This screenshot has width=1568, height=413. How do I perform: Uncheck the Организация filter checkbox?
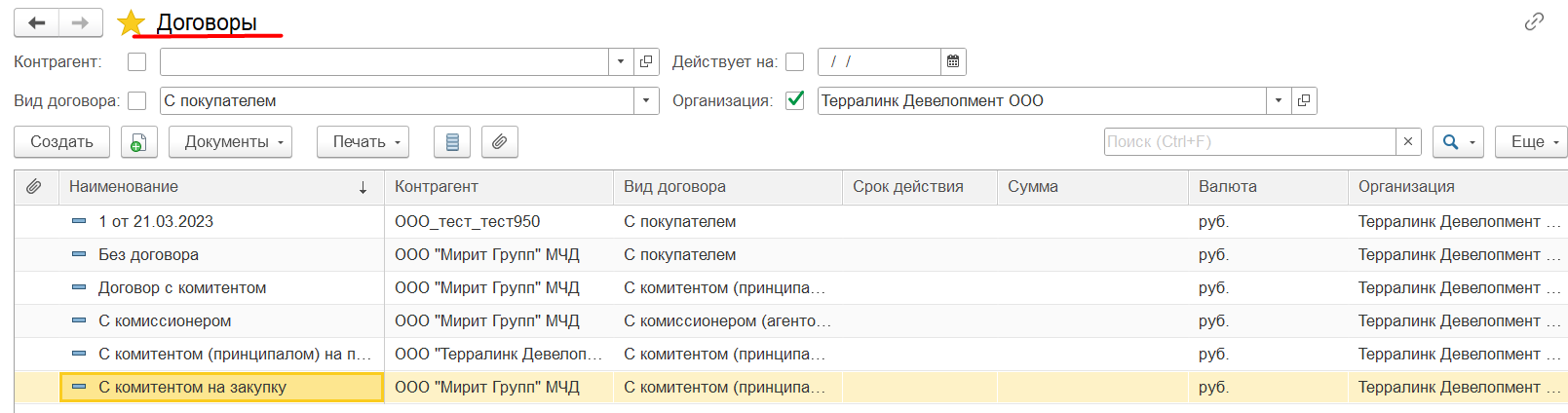795,100
